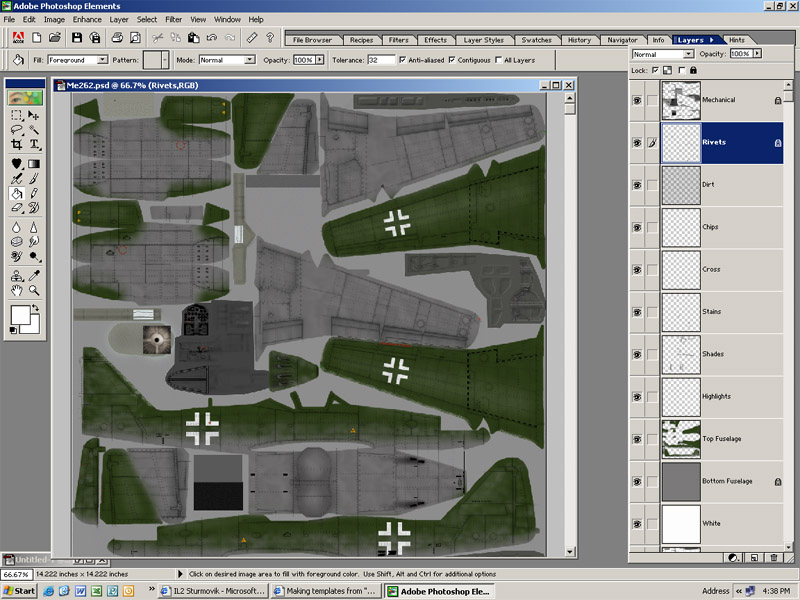Switch to the History tab

tap(579, 40)
